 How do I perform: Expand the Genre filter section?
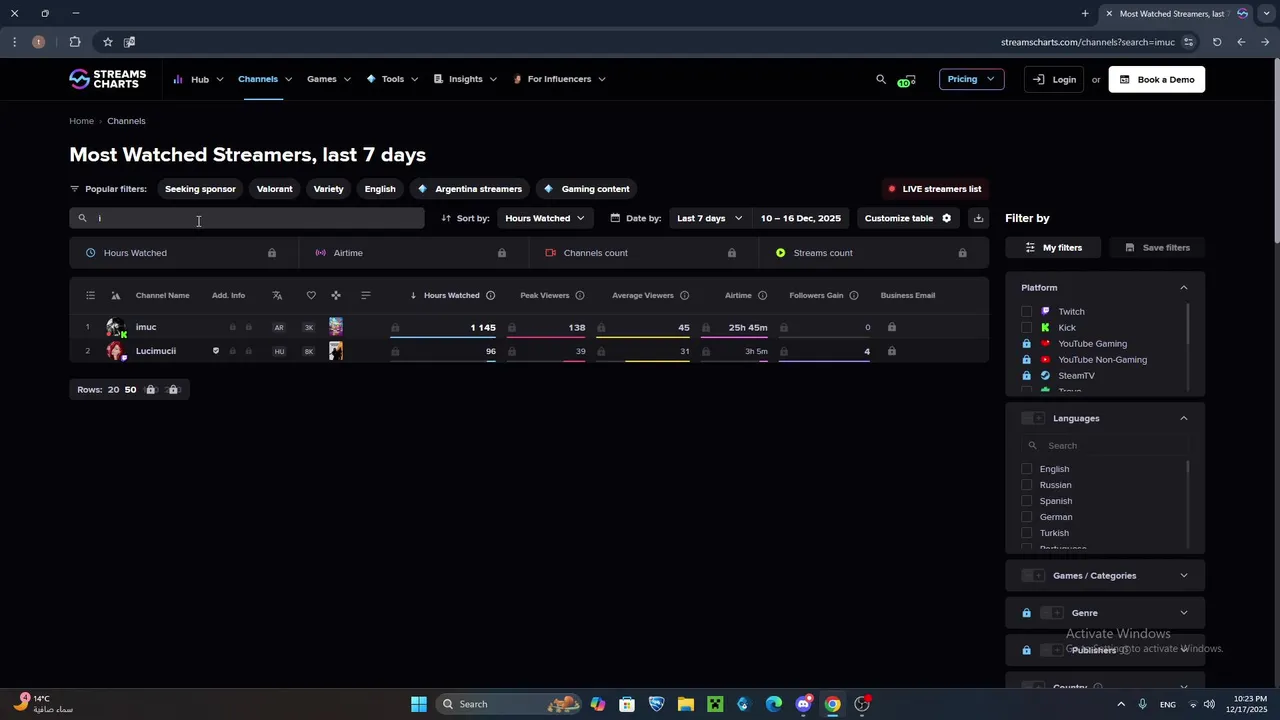pos(1183,613)
